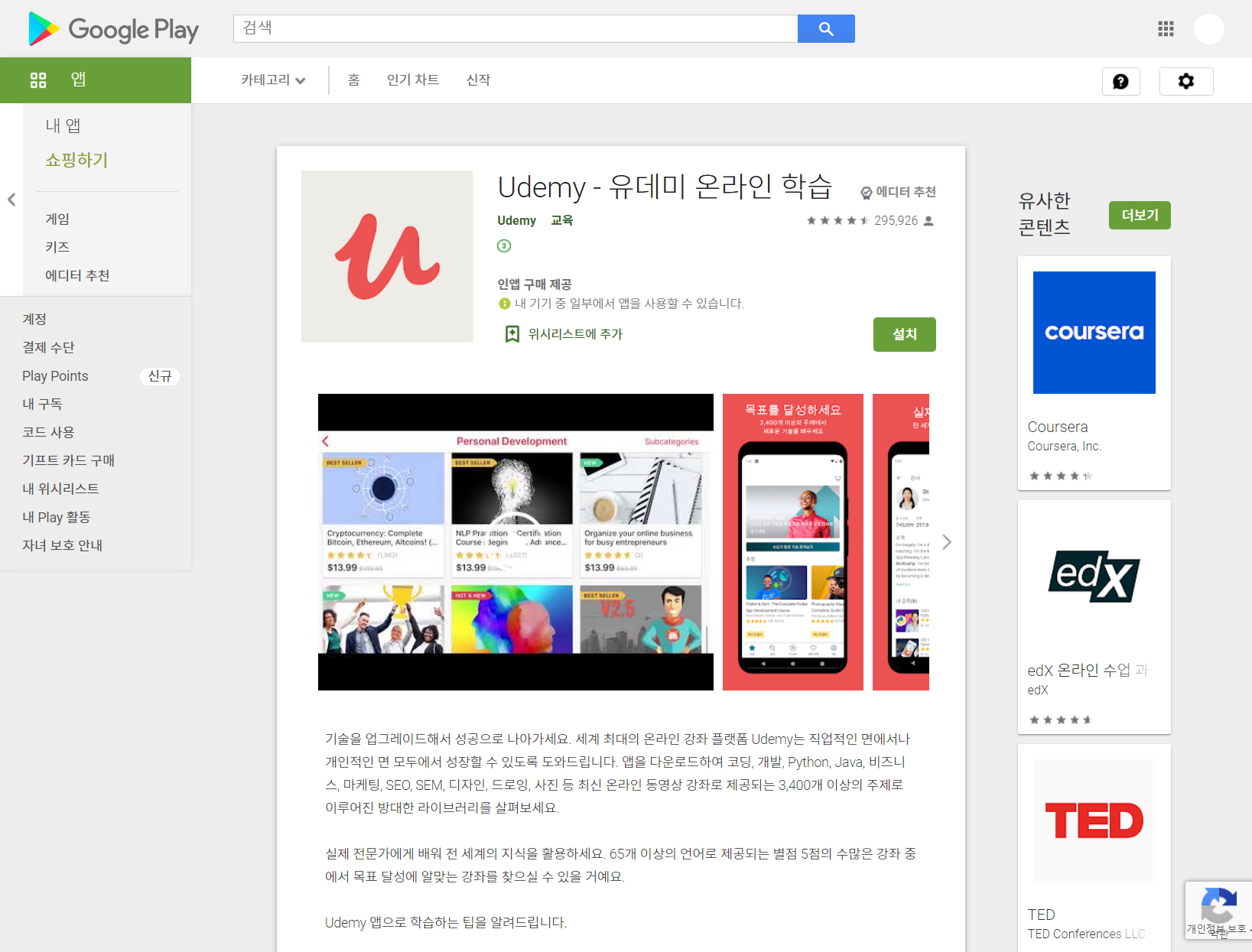The image size is (1252, 952).
Task: Open the help question mark icon
Action: point(1120,82)
